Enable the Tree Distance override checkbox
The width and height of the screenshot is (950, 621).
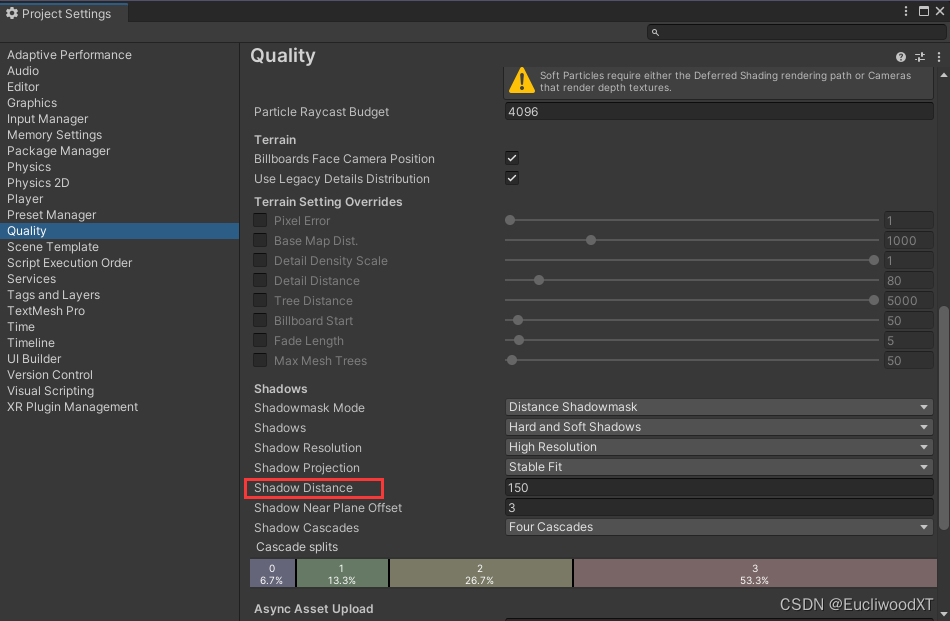tap(260, 300)
